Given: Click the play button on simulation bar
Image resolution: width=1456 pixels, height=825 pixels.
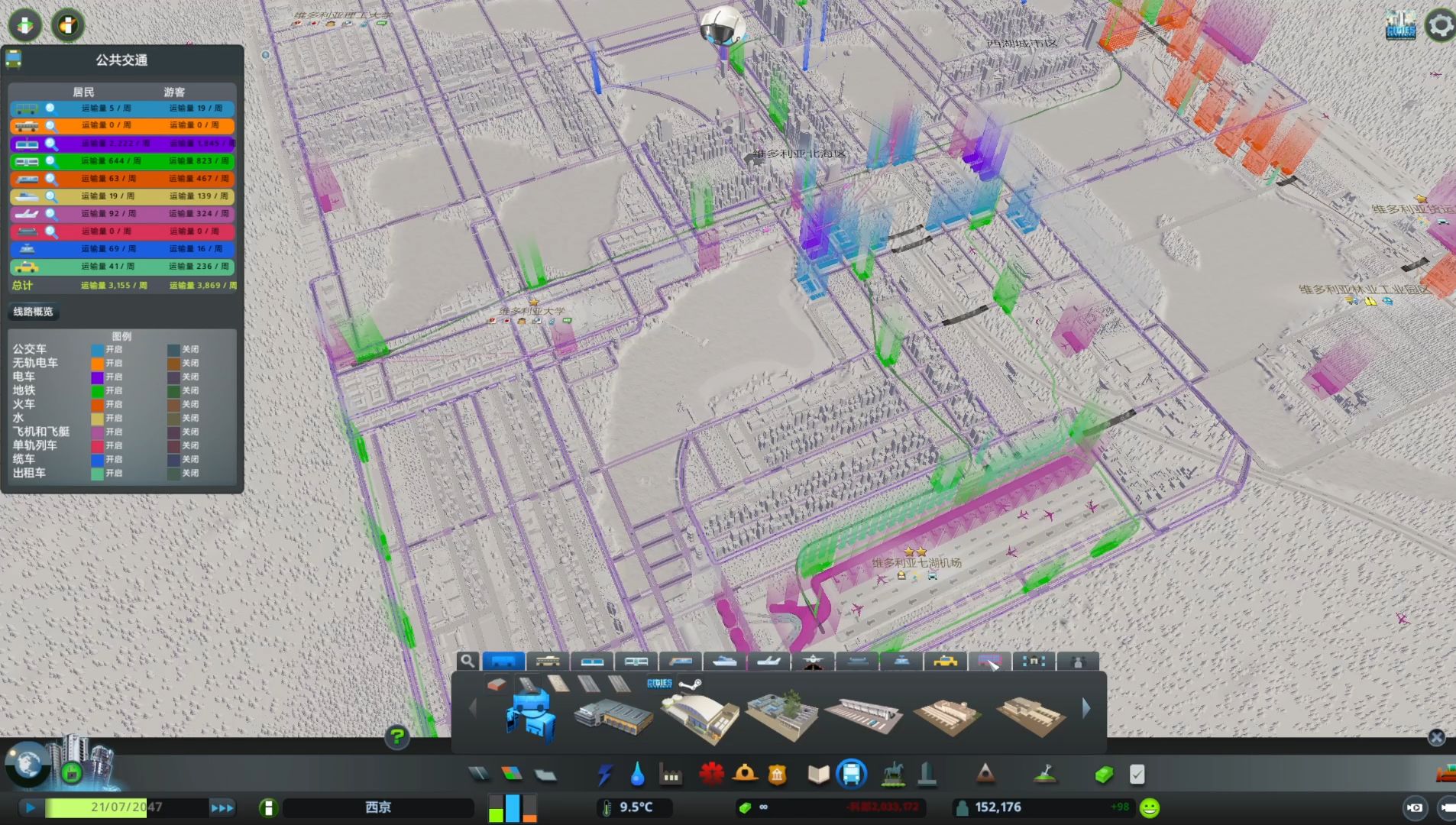Looking at the screenshot, I should coord(30,807).
